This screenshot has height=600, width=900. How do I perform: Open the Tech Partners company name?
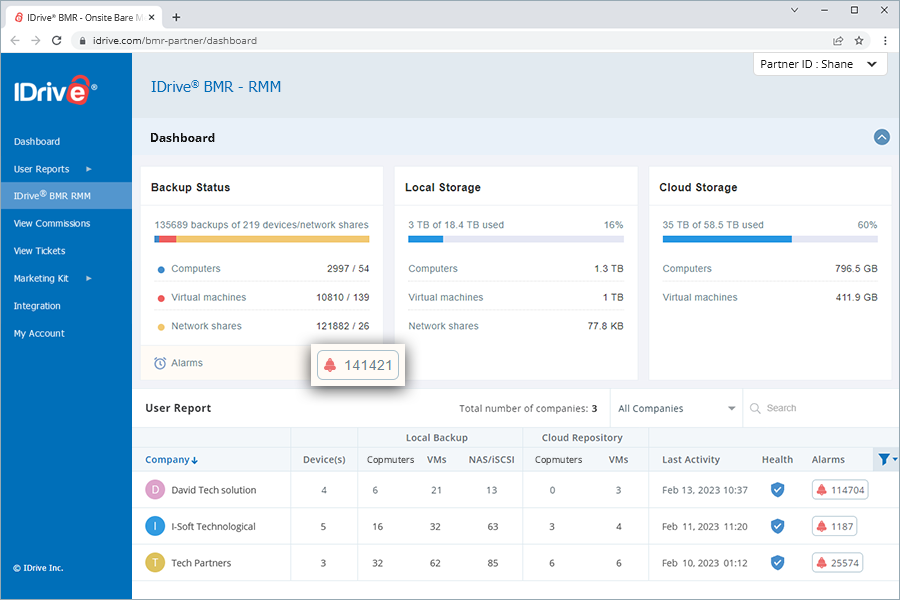pyautogui.click(x=201, y=563)
